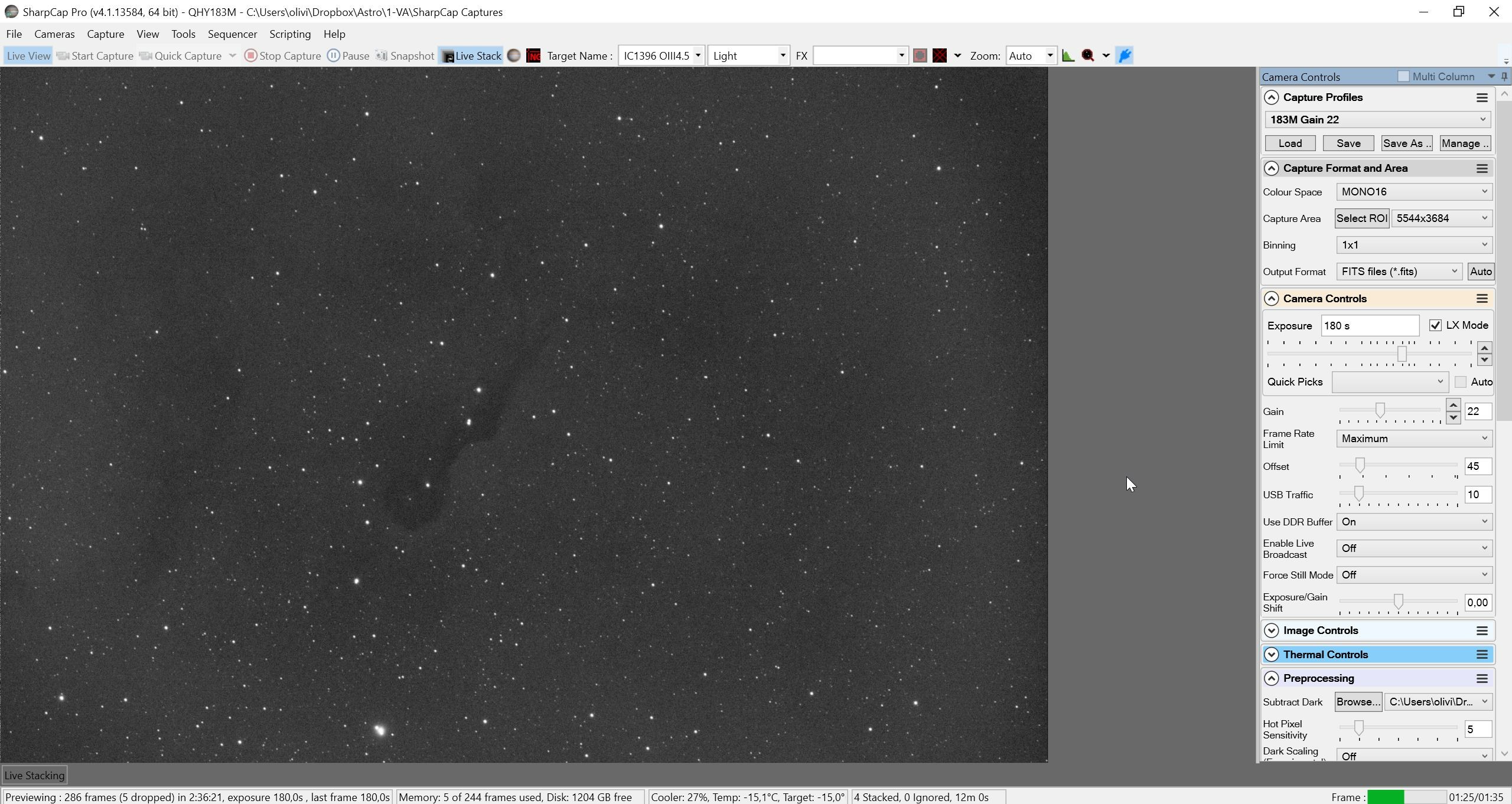This screenshot has width=1512, height=804.
Task: Toggle the telescope control plug icon
Action: [x=1125, y=55]
